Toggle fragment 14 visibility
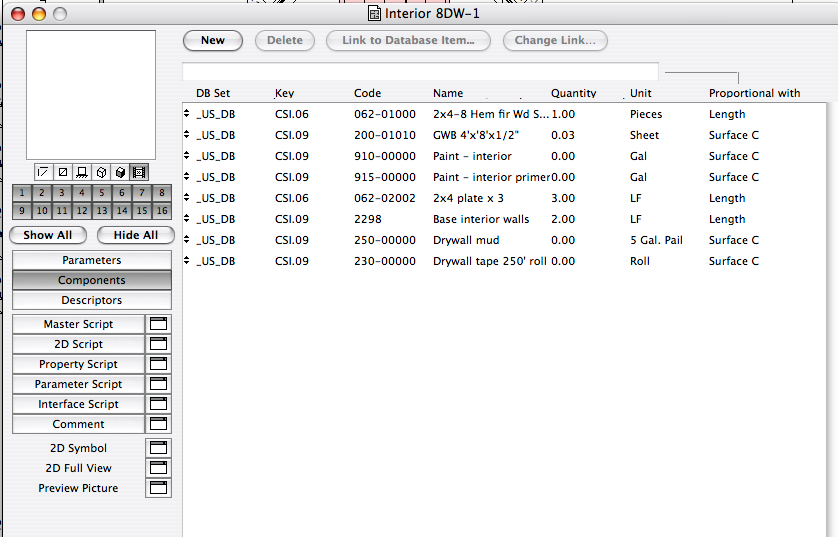The image size is (838, 537). [122, 211]
